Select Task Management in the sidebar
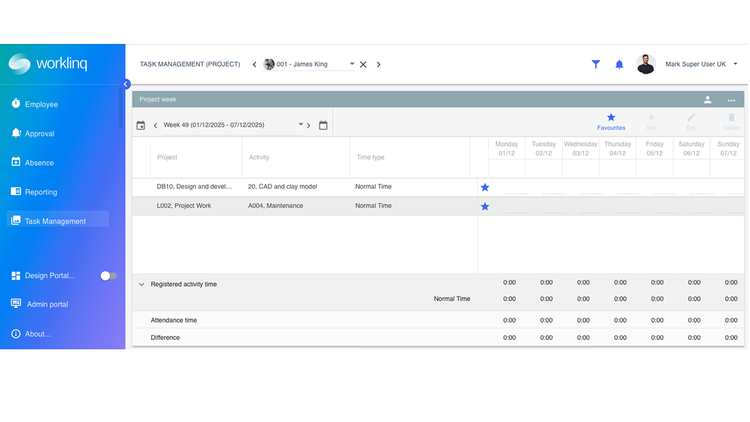Screen dimensions: 750x422 58,220
